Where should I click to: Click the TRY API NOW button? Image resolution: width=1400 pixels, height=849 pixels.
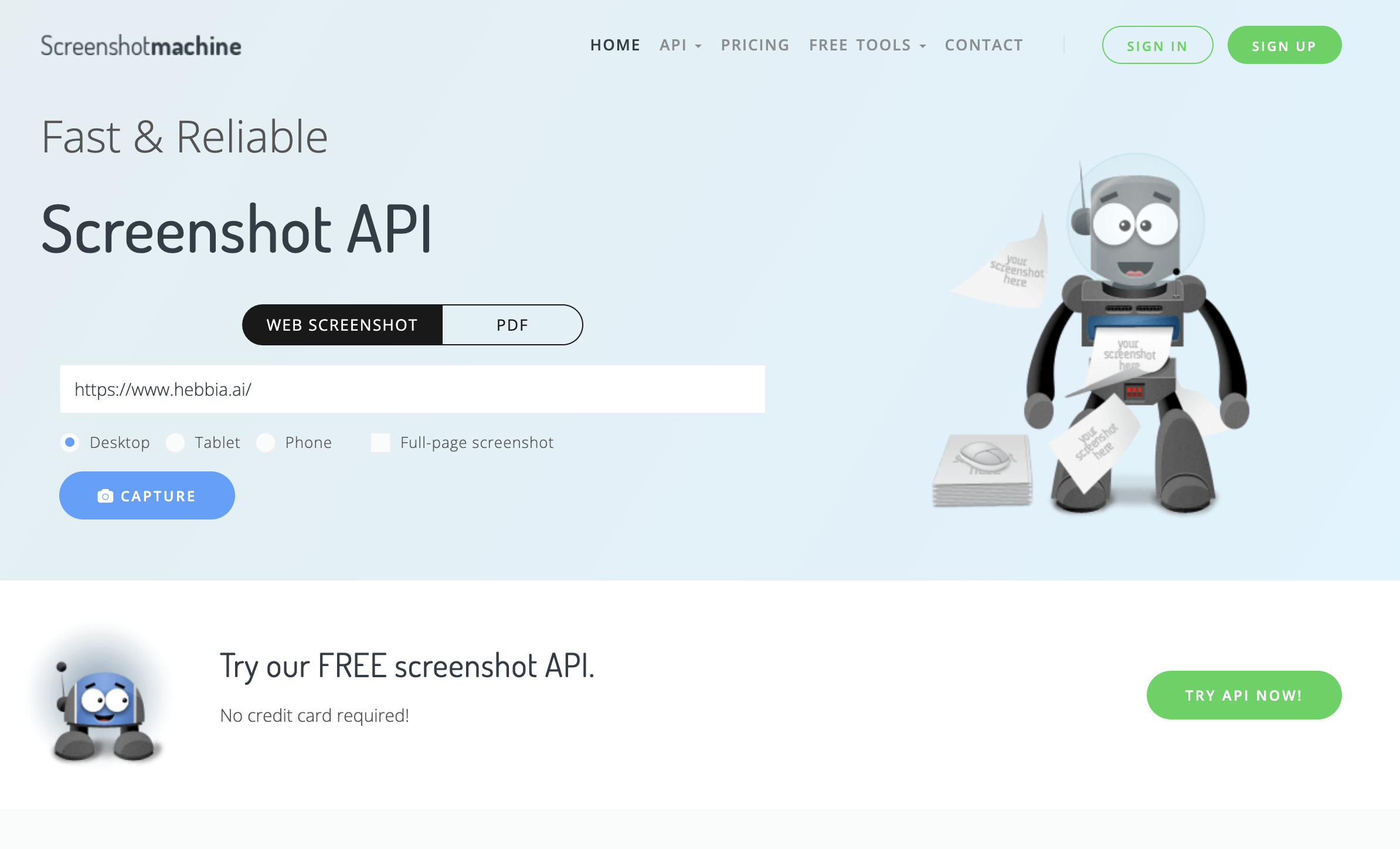coord(1243,694)
